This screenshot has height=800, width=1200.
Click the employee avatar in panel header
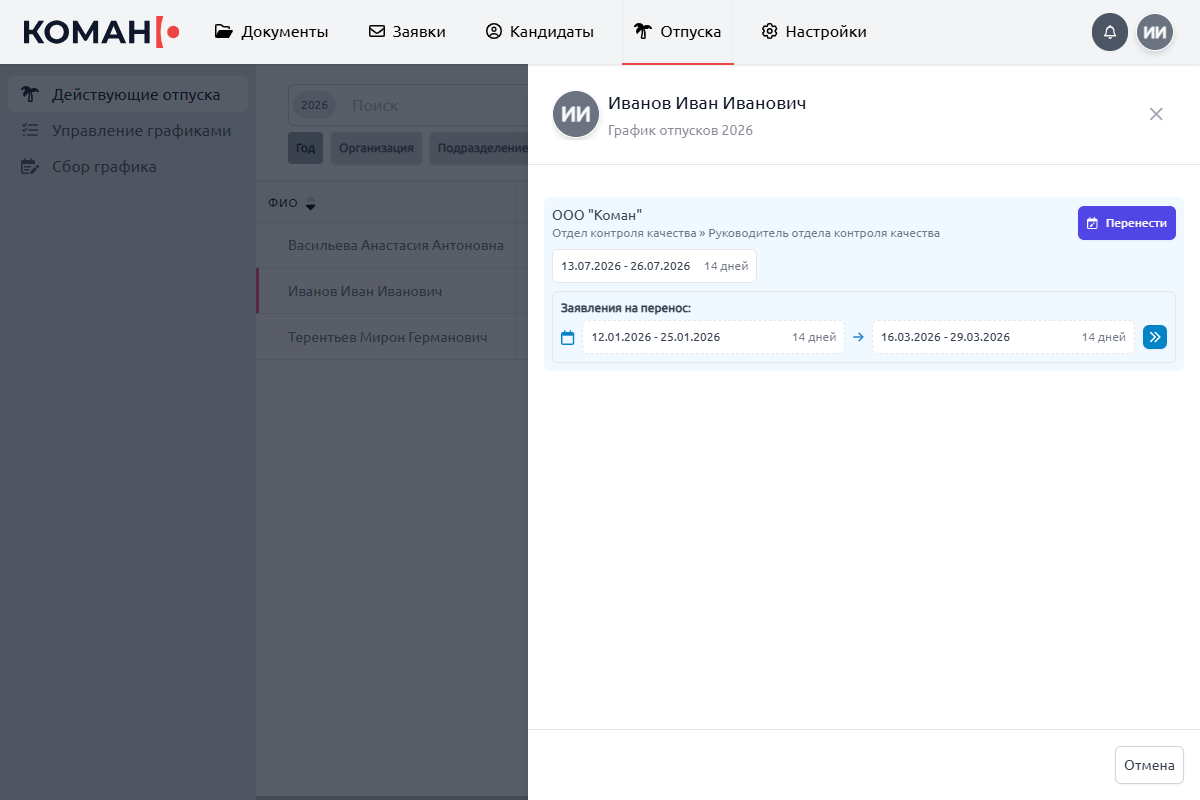pos(575,114)
